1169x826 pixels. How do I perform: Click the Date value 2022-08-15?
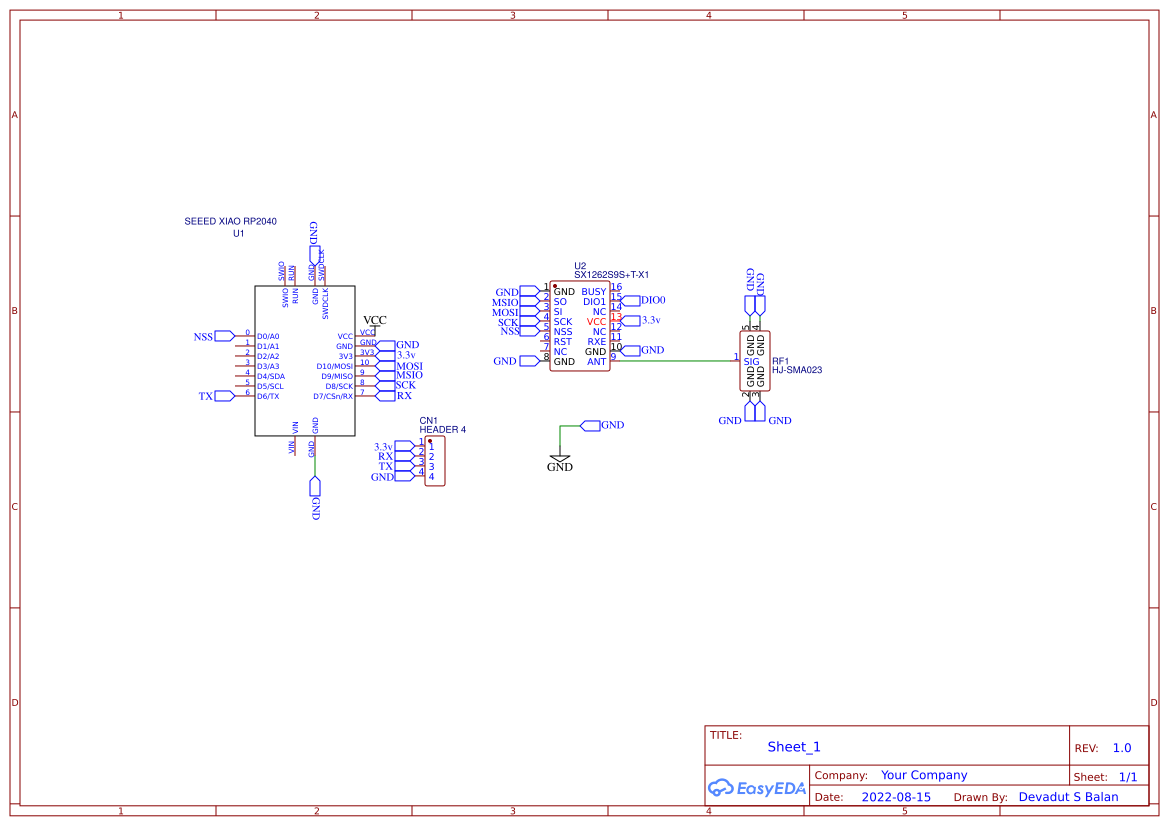[896, 797]
